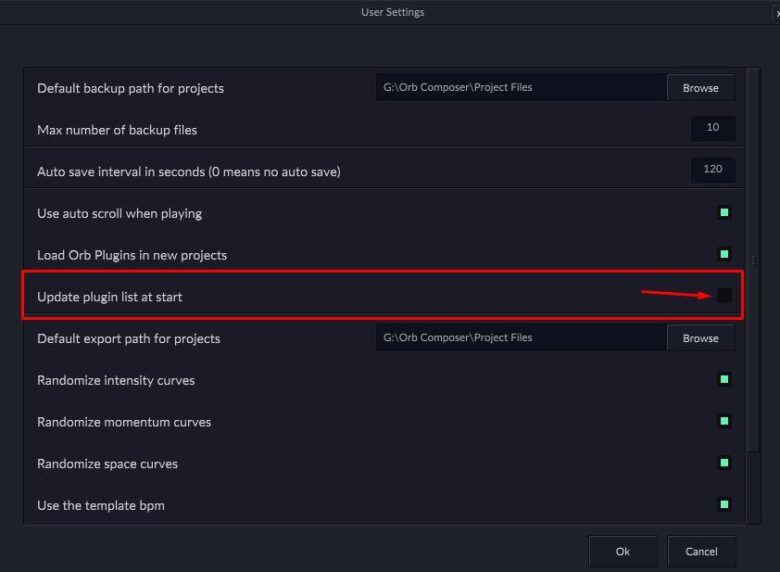This screenshot has height=572, width=780.
Task: Disable Load Orb Plugins in new projects
Action: (x=724, y=254)
